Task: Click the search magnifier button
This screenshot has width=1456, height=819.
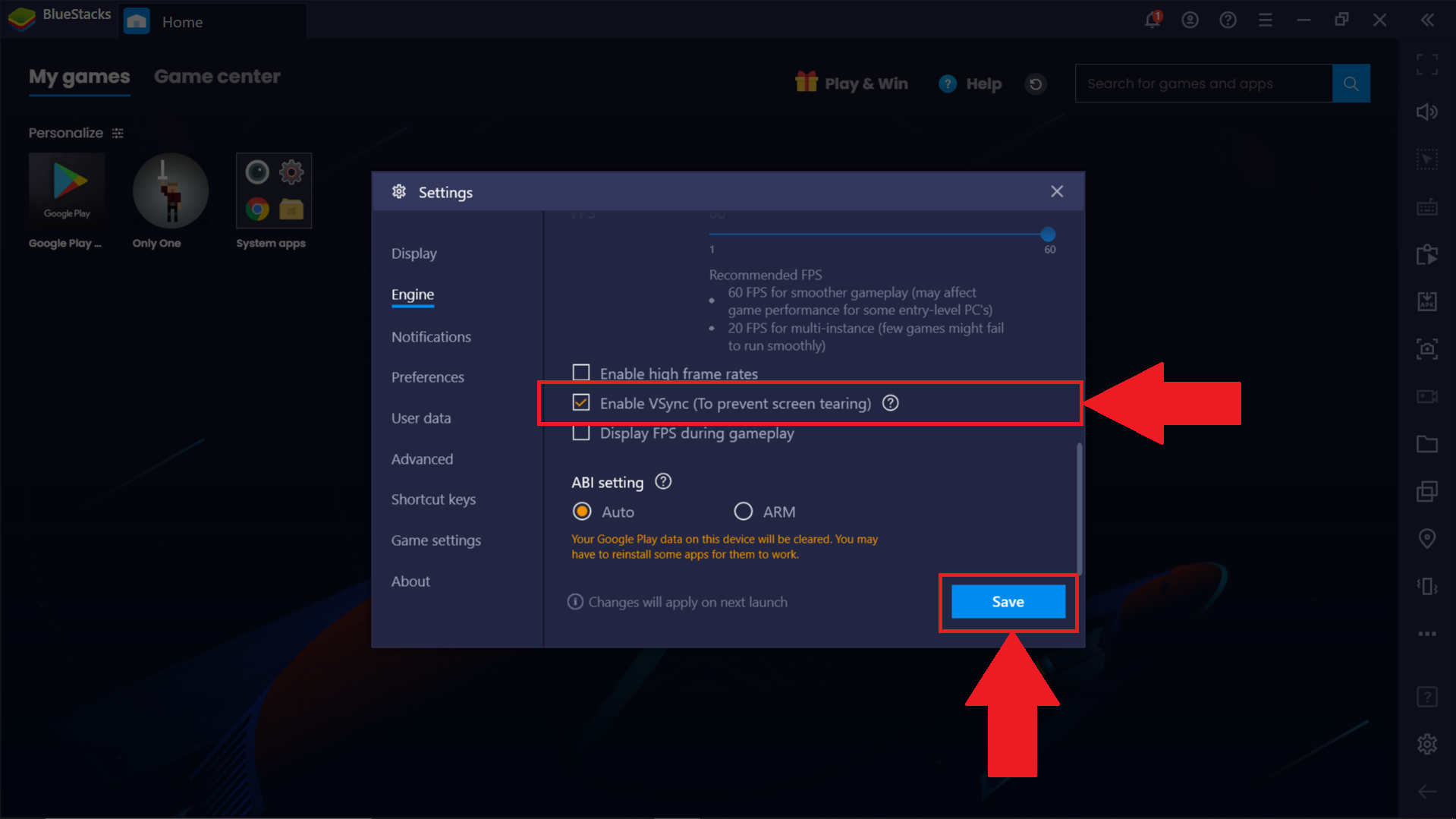Action: (x=1351, y=83)
